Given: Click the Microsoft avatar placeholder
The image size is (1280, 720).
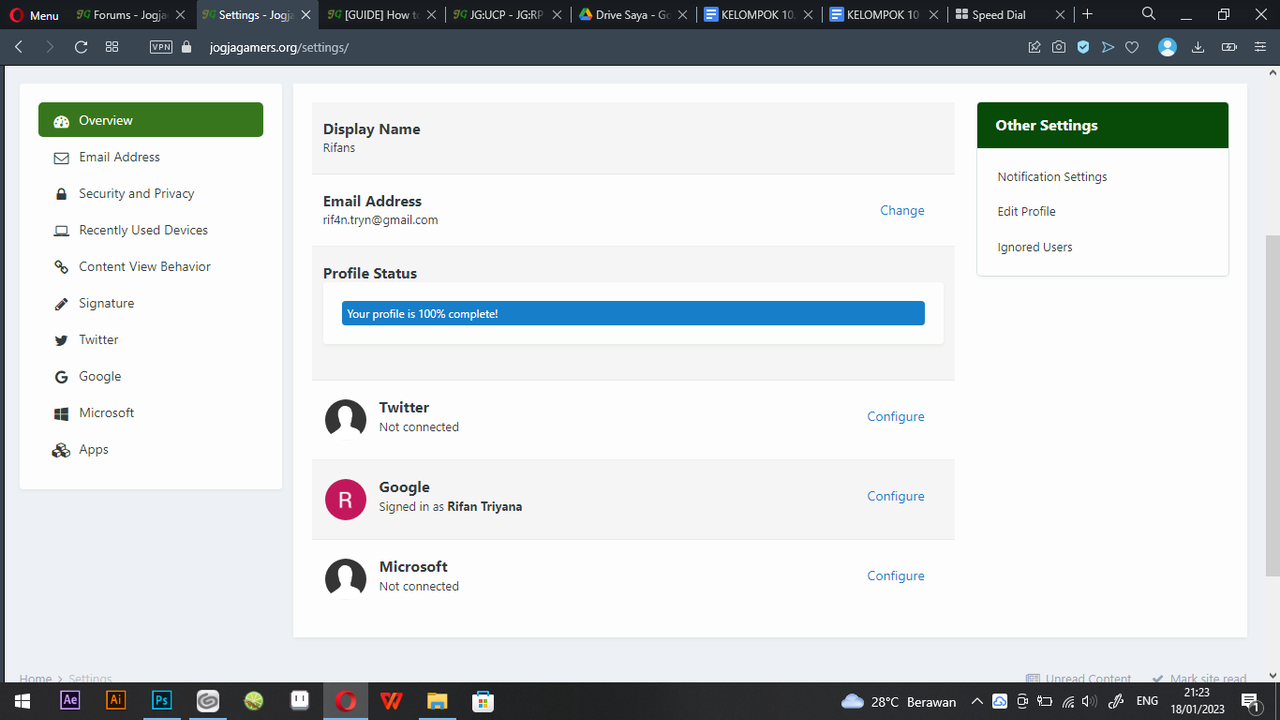Looking at the screenshot, I should point(346,579).
